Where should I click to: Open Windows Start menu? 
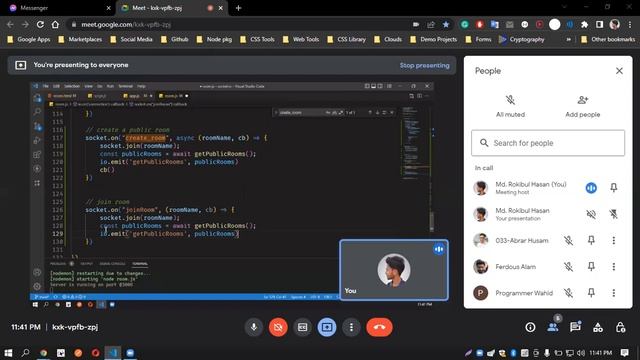click(8, 353)
